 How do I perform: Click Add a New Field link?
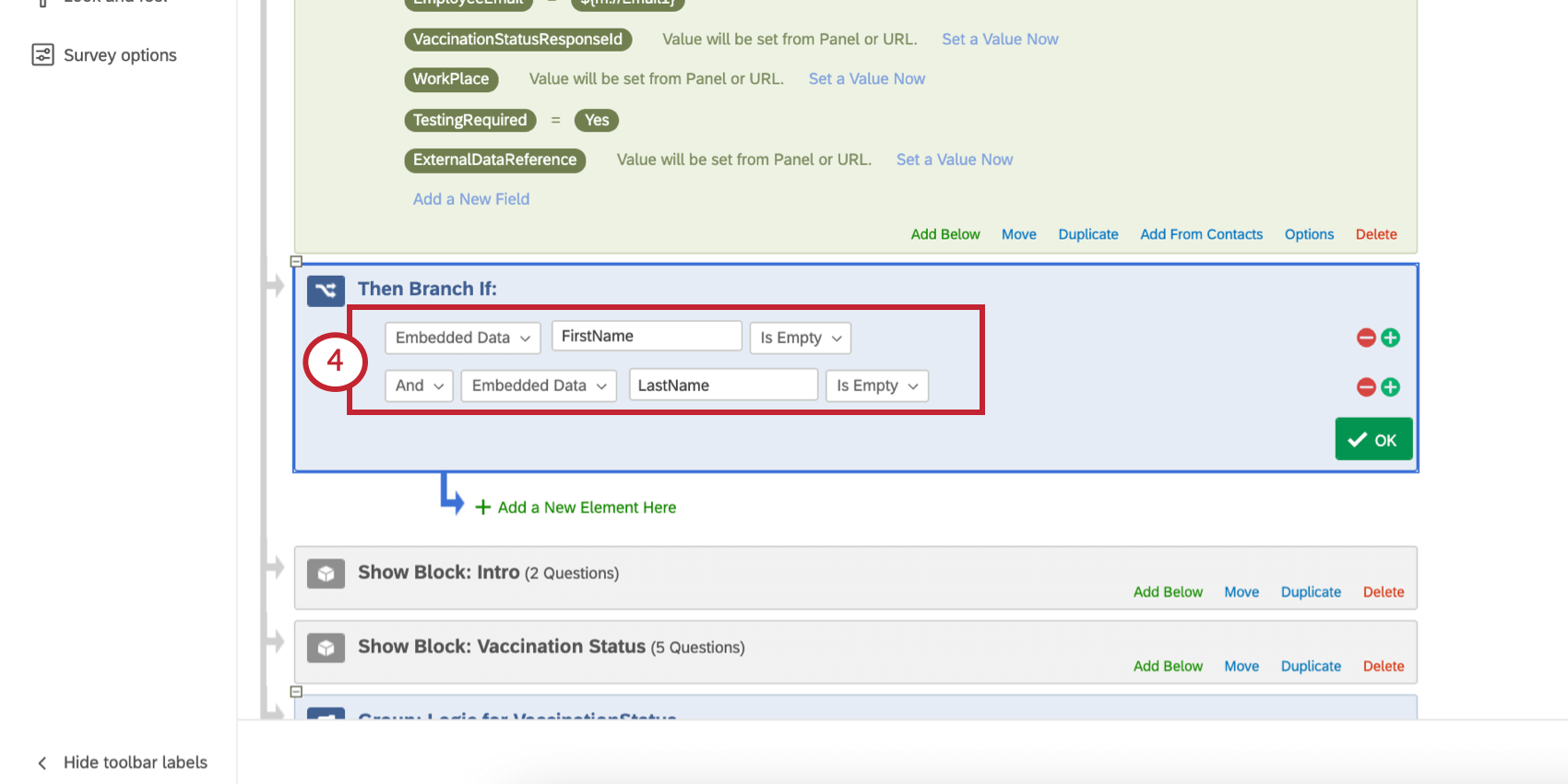(x=471, y=199)
